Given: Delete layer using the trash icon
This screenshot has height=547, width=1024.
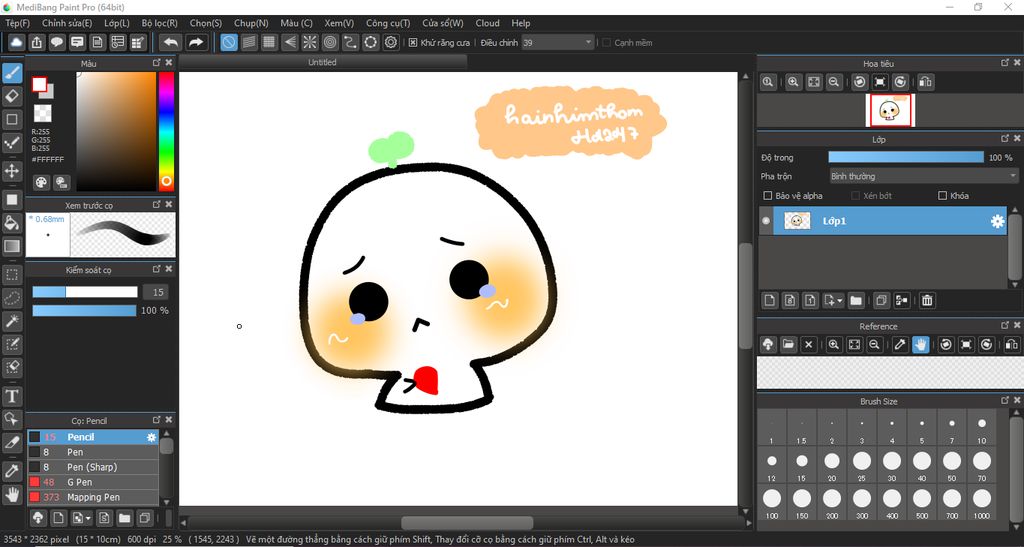Looking at the screenshot, I should coord(927,300).
